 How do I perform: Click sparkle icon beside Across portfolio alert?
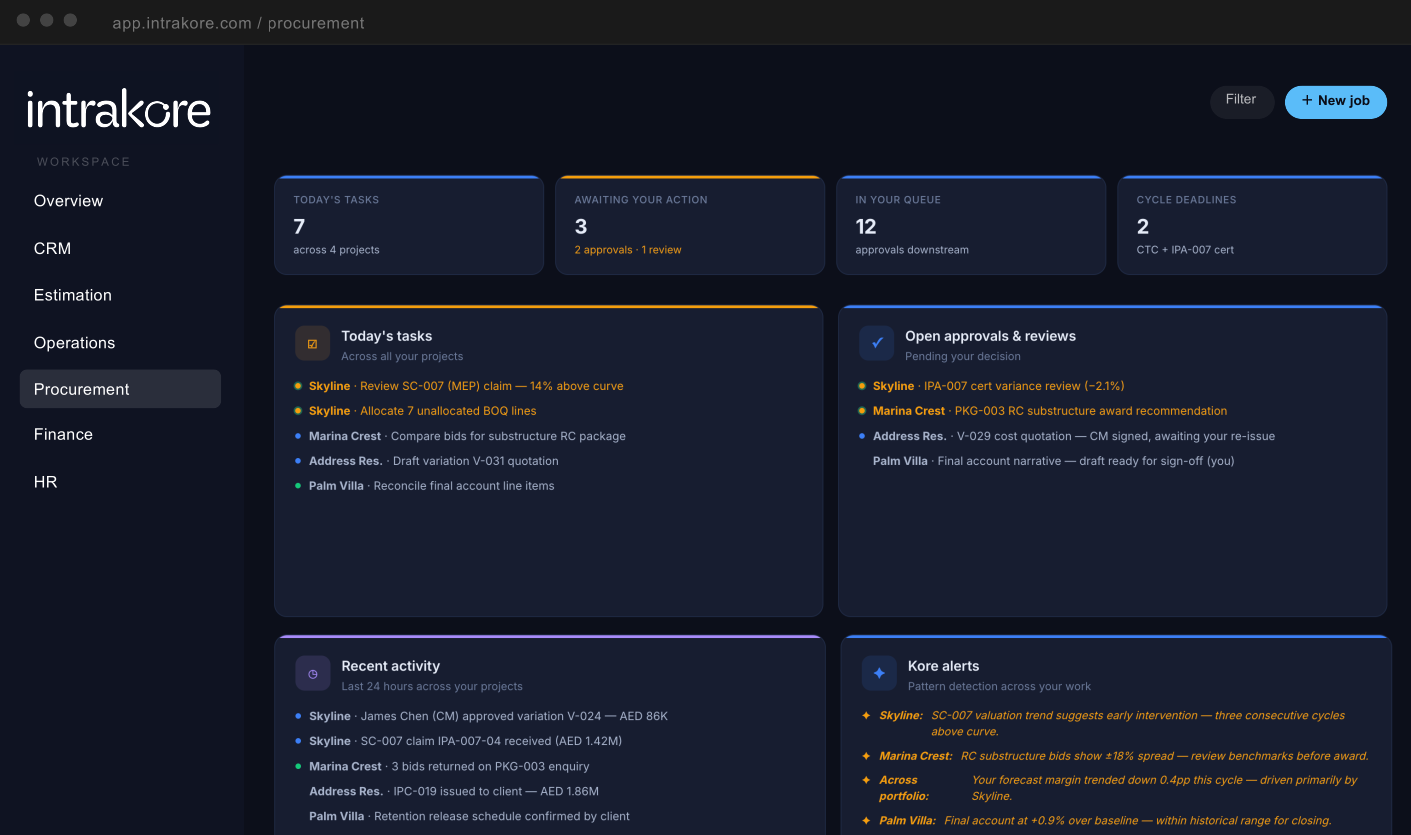tap(866, 779)
